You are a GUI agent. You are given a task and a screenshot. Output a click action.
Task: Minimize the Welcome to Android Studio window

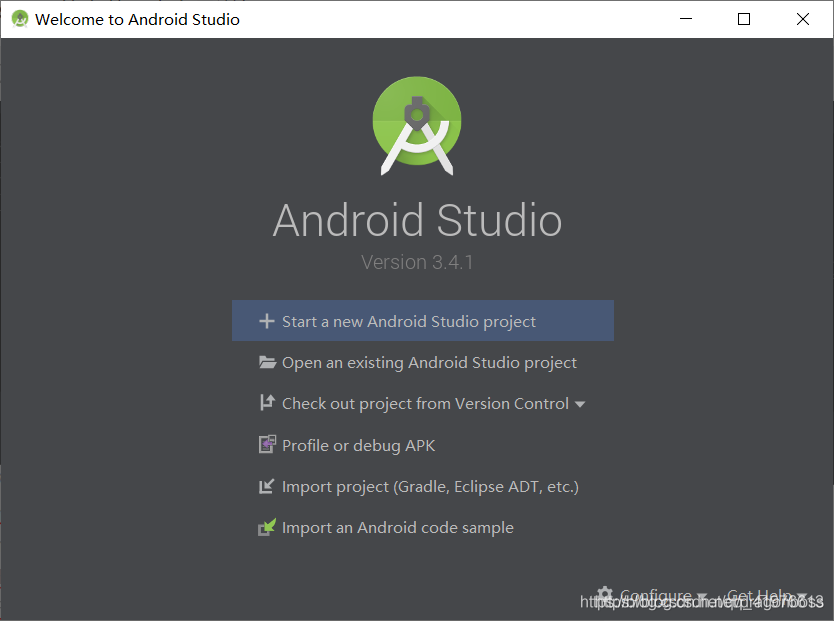coord(686,19)
